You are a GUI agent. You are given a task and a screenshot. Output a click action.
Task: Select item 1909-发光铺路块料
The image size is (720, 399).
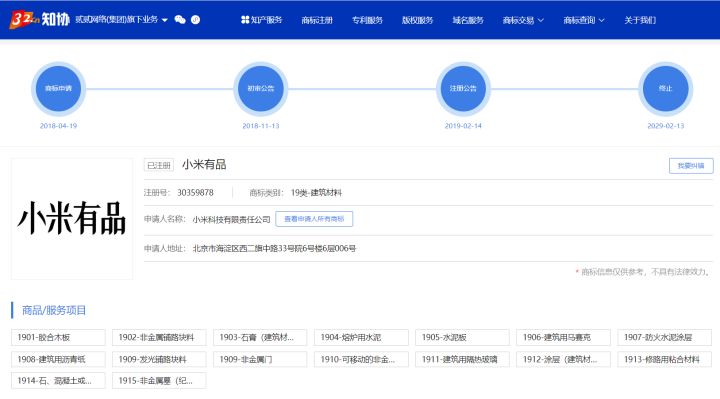click(159, 359)
